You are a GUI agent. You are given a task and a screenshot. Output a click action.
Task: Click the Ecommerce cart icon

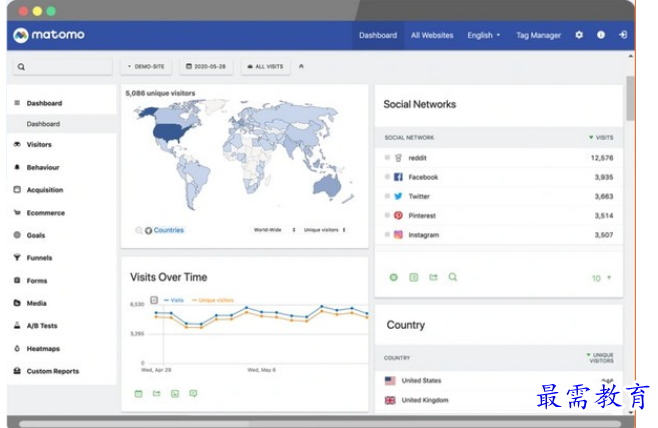17,212
